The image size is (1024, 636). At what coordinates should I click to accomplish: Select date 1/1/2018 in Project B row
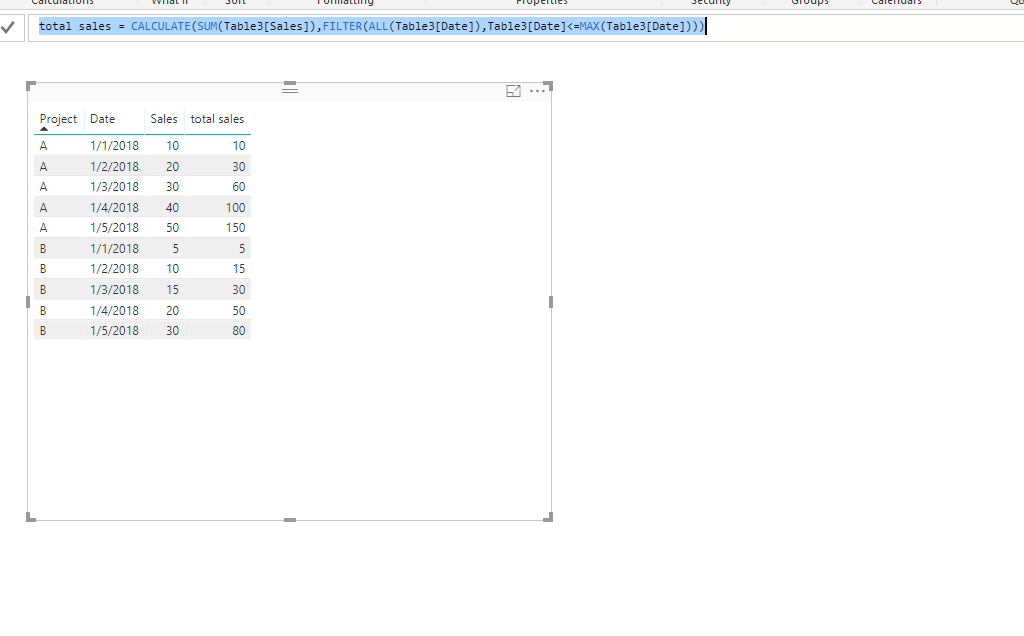click(x=114, y=249)
